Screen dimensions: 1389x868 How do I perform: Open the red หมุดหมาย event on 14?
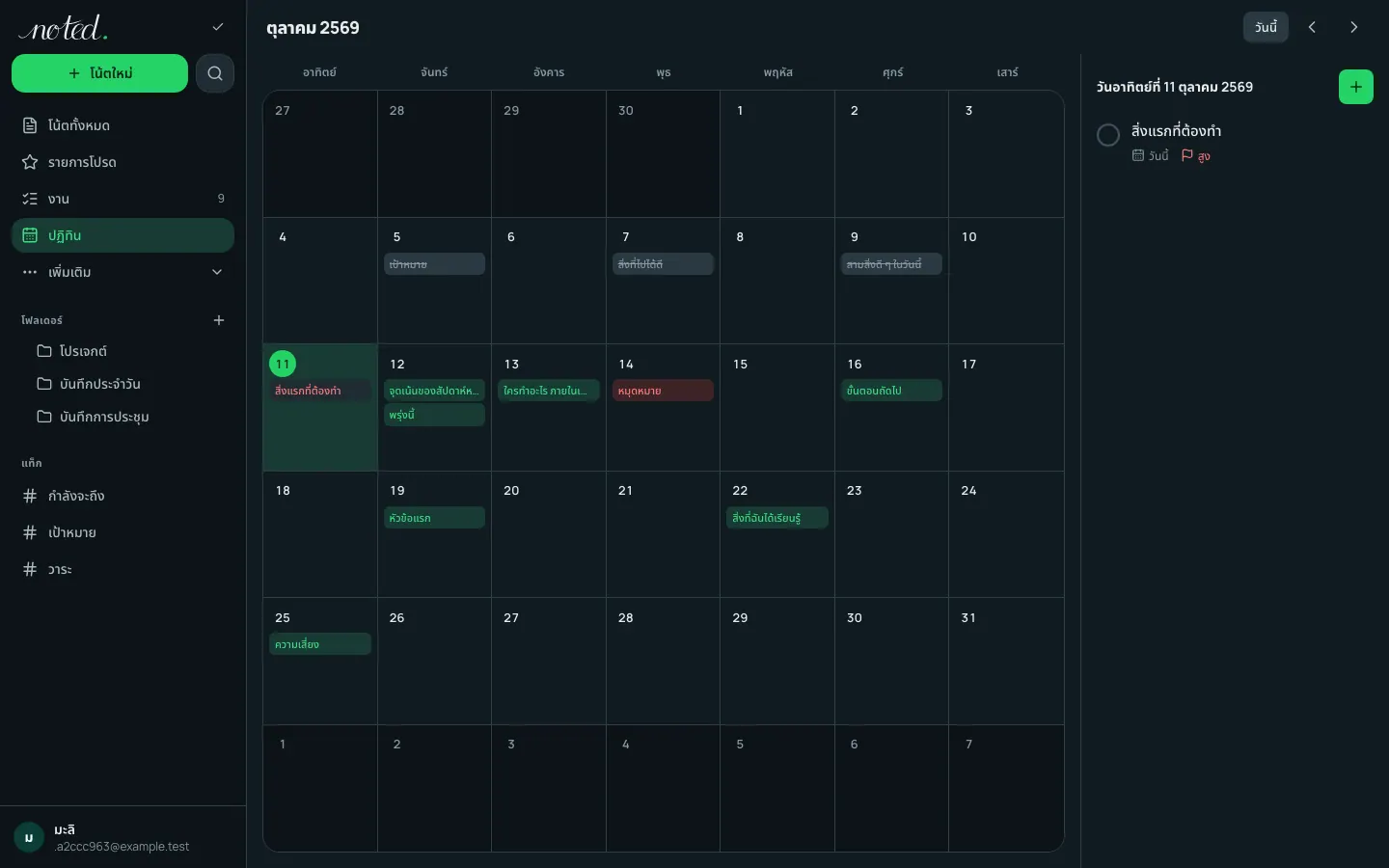[x=663, y=391]
